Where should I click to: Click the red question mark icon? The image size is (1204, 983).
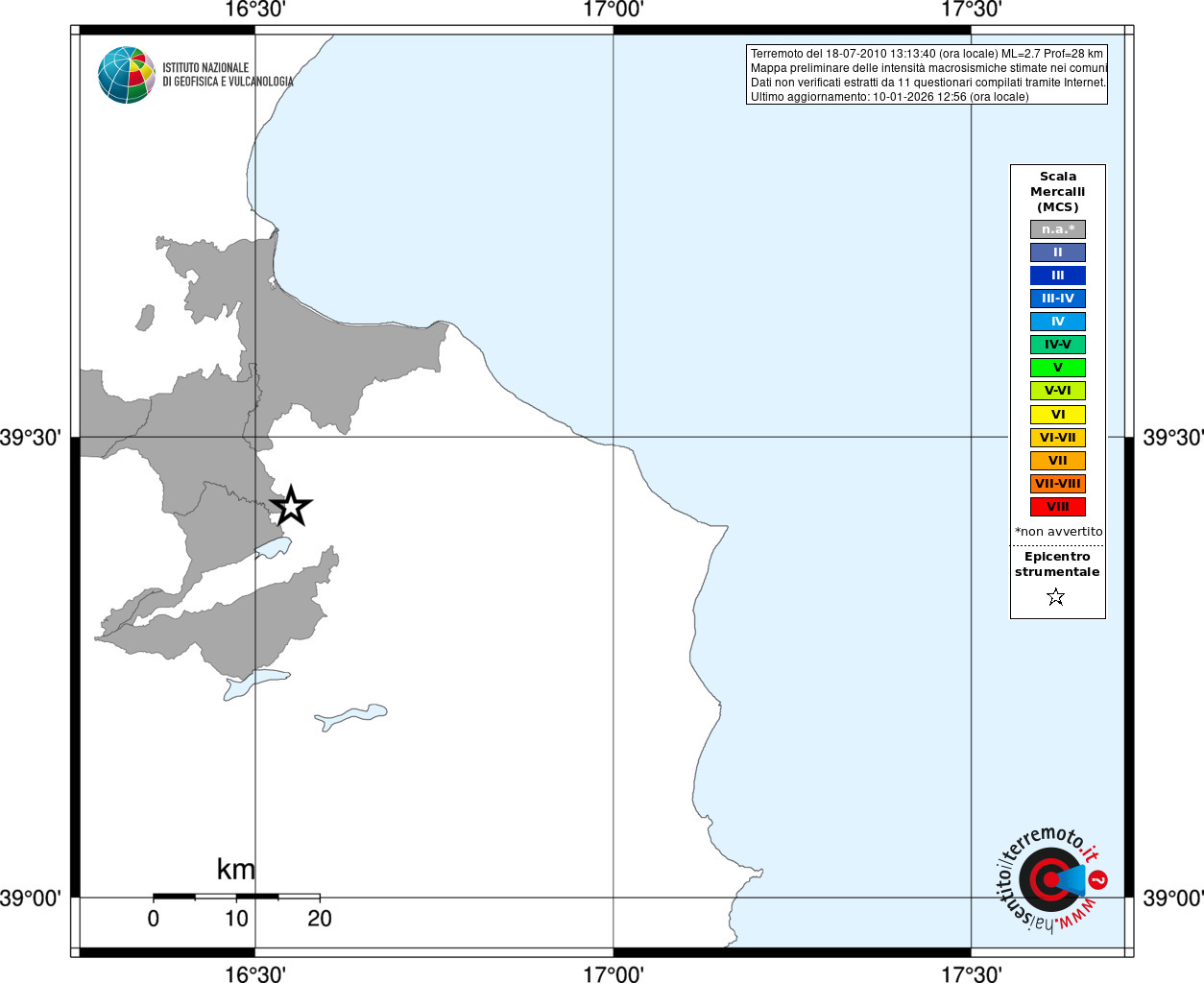click(1098, 879)
